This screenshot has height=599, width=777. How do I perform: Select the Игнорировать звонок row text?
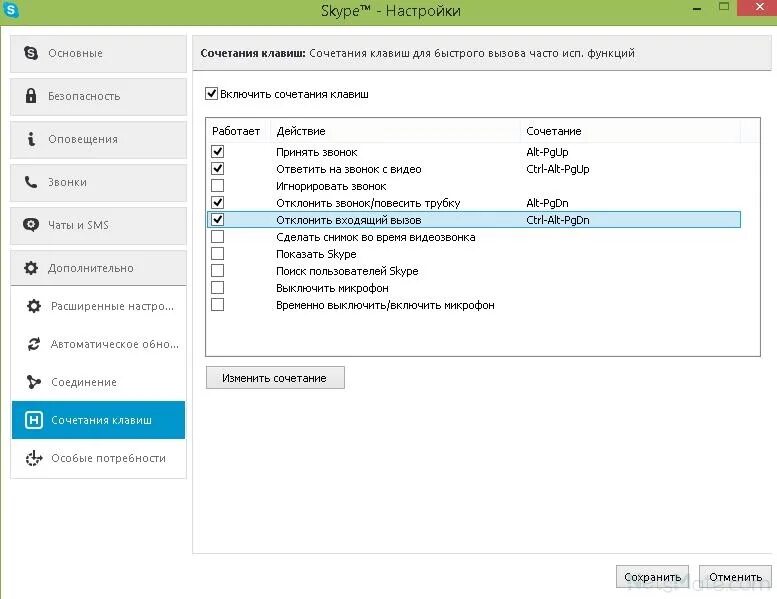click(331, 186)
